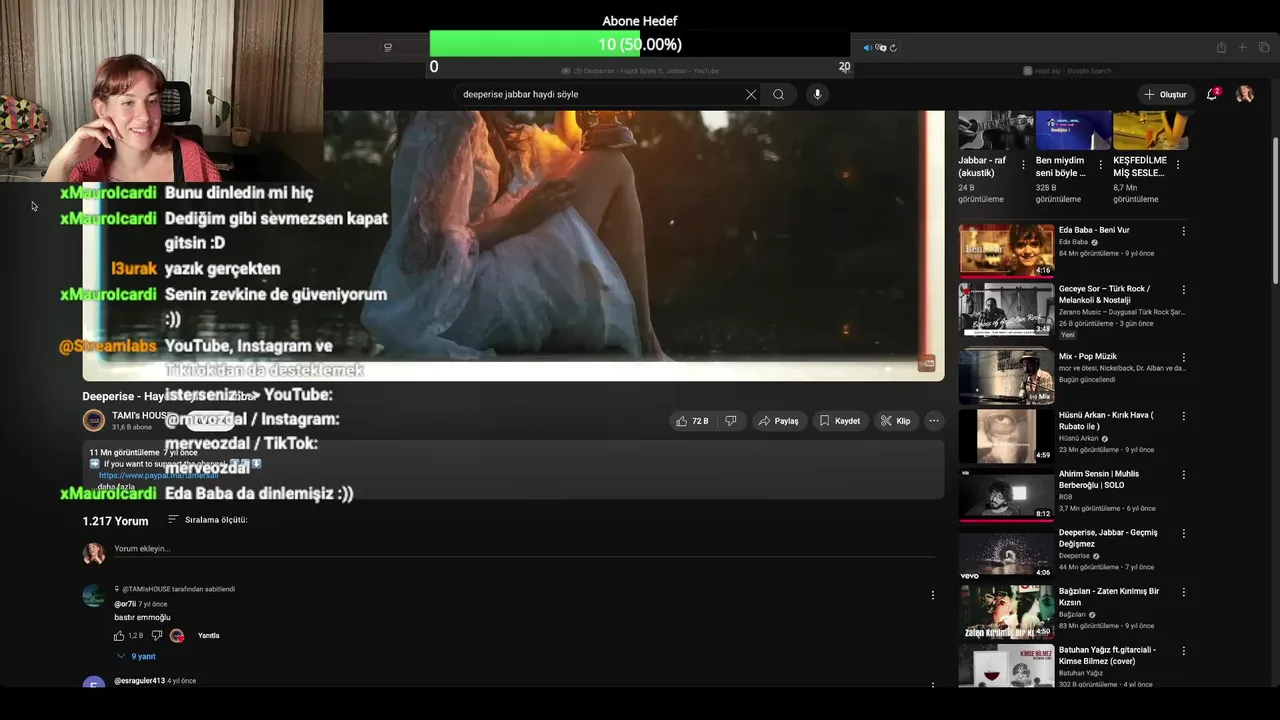This screenshot has height=720, width=1280.
Task: Like the bastır emmoğlu comment
Action: pos(119,636)
